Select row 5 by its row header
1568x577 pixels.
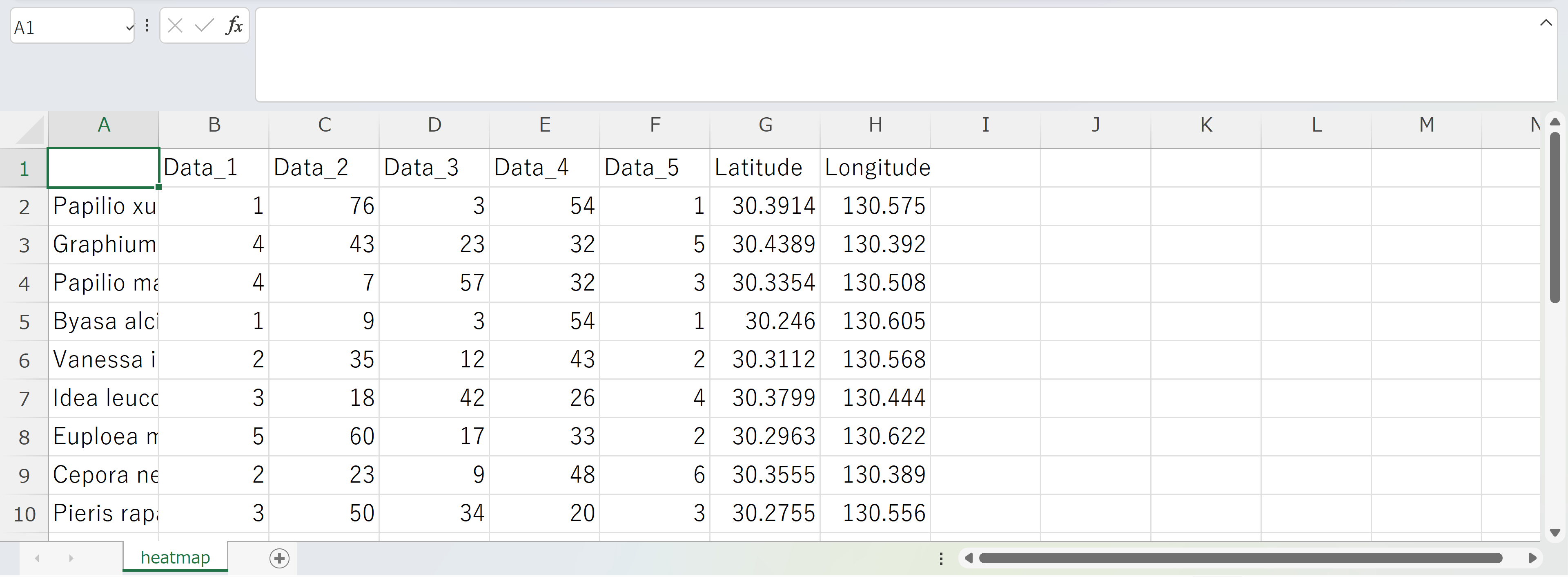click(24, 321)
